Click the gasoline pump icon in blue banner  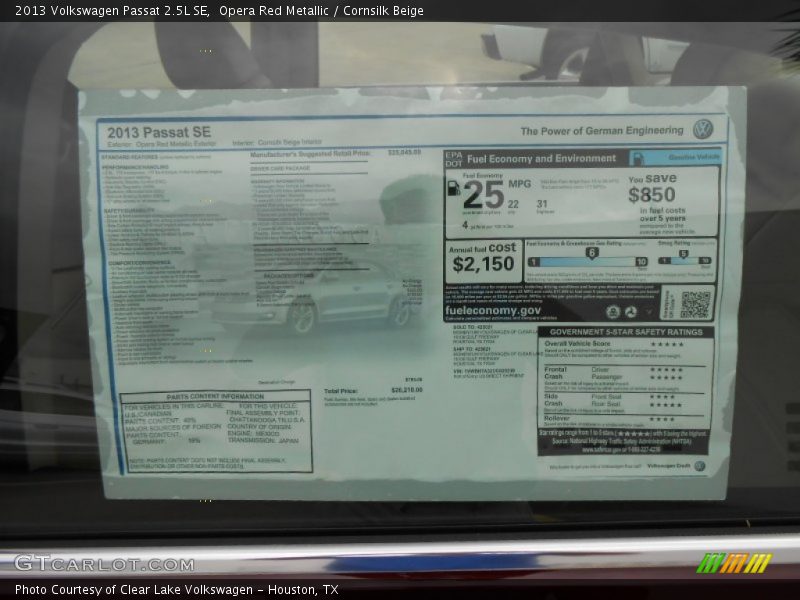pyautogui.click(x=637, y=159)
